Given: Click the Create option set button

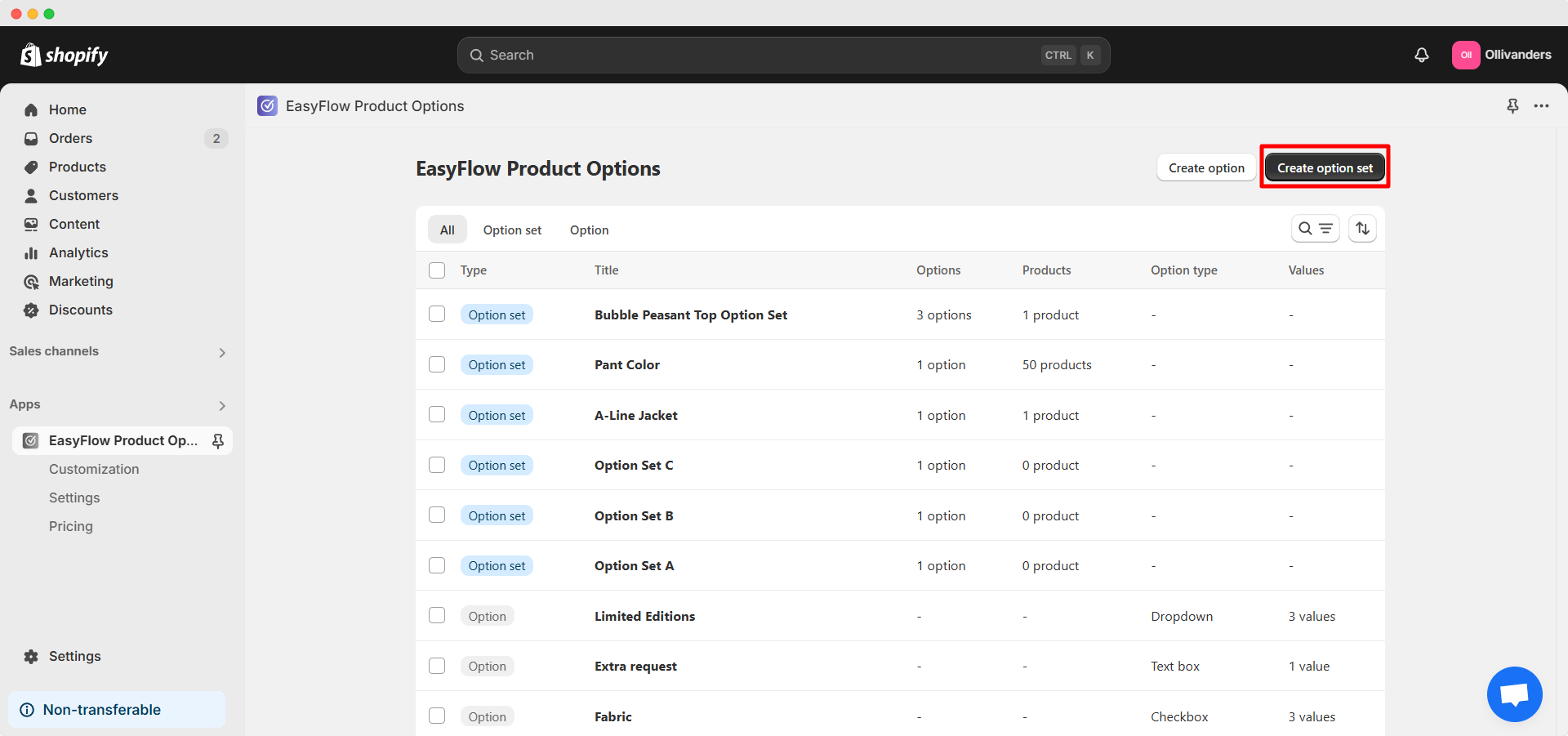Looking at the screenshot, I should tap(1325, 167).
